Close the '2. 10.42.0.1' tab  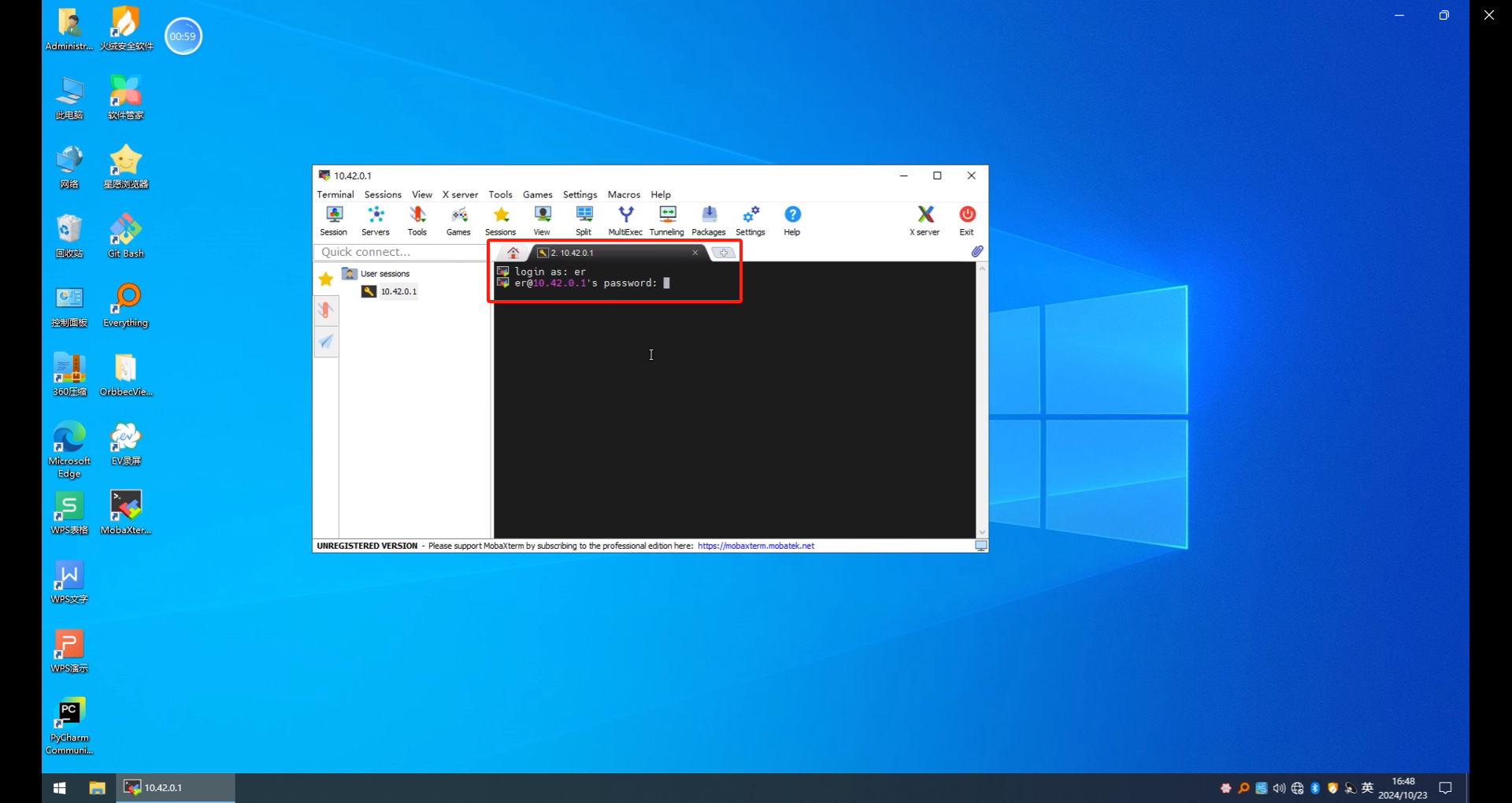[x=695, y=253]
